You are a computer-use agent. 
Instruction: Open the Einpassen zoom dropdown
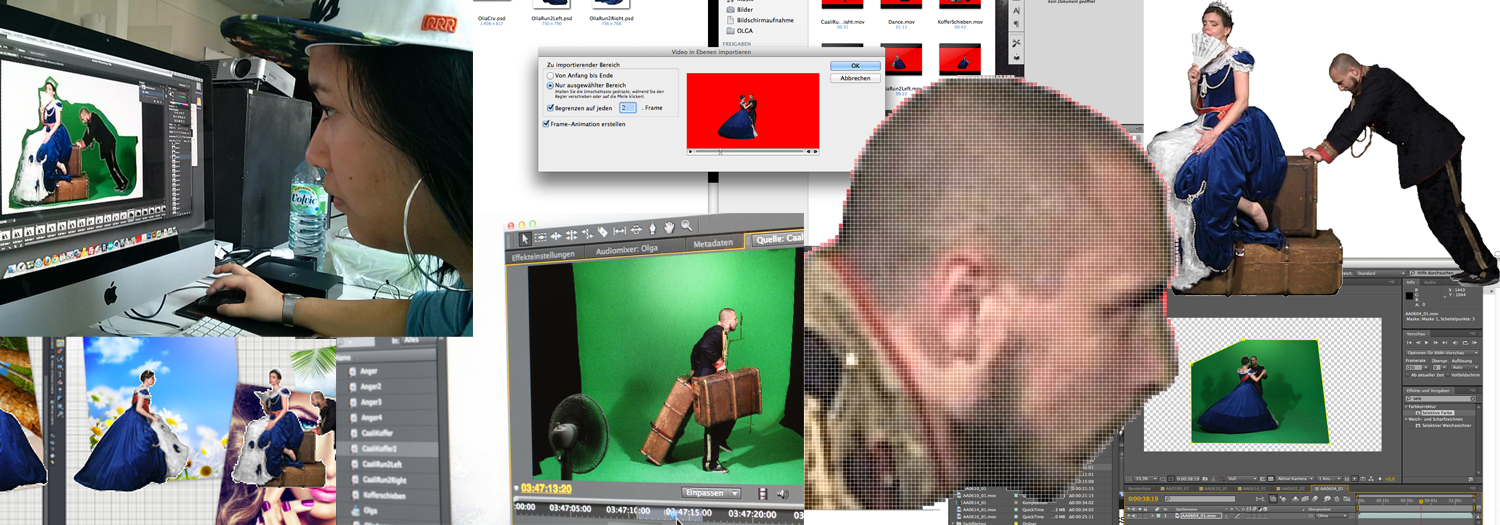click(711, 493)
